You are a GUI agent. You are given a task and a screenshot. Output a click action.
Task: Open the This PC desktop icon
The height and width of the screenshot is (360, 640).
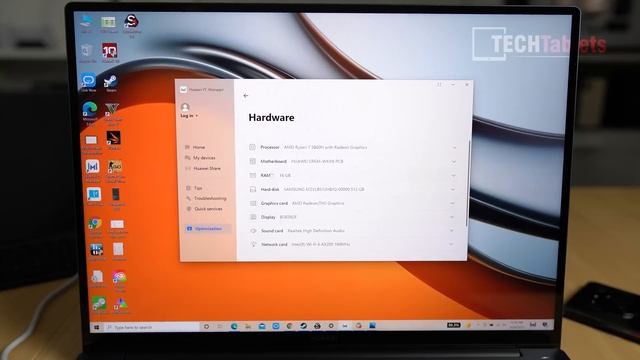pos(86,23)
